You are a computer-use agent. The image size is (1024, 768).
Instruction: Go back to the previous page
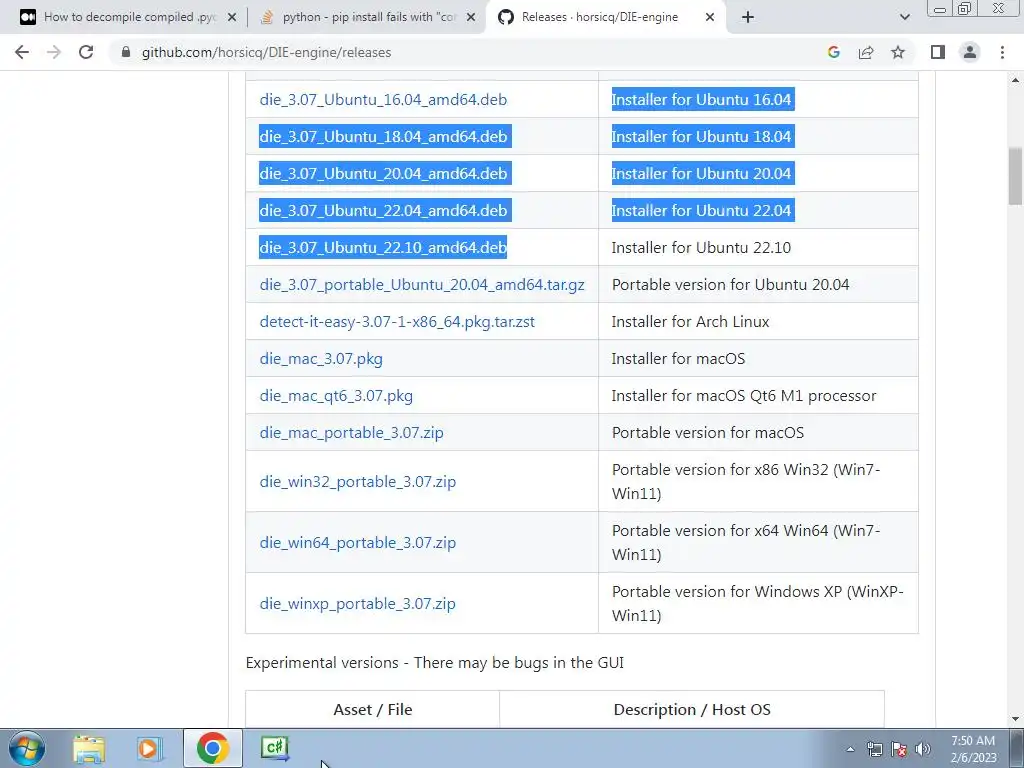pos(22,52)
